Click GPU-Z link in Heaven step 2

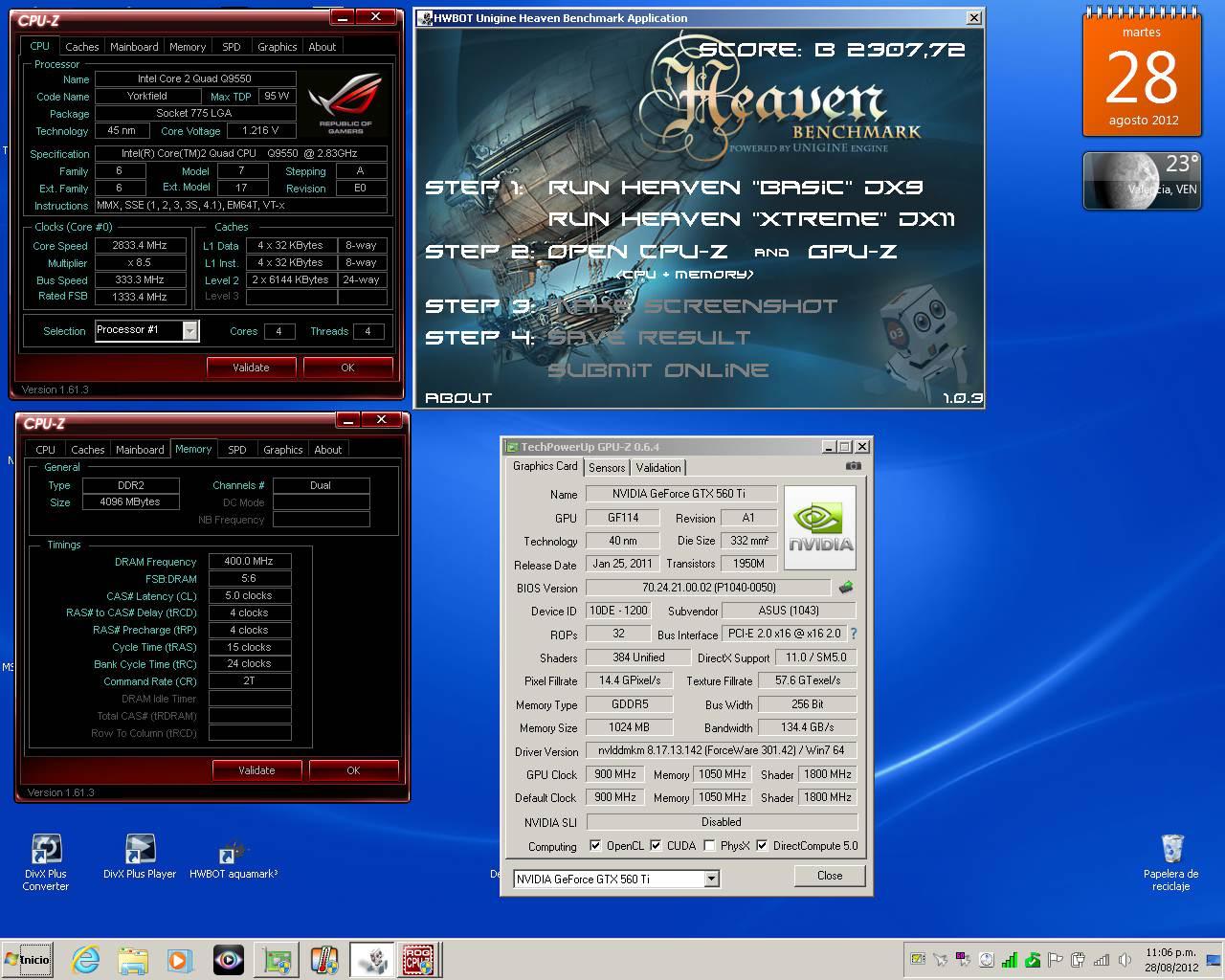[x=853, y=252]
